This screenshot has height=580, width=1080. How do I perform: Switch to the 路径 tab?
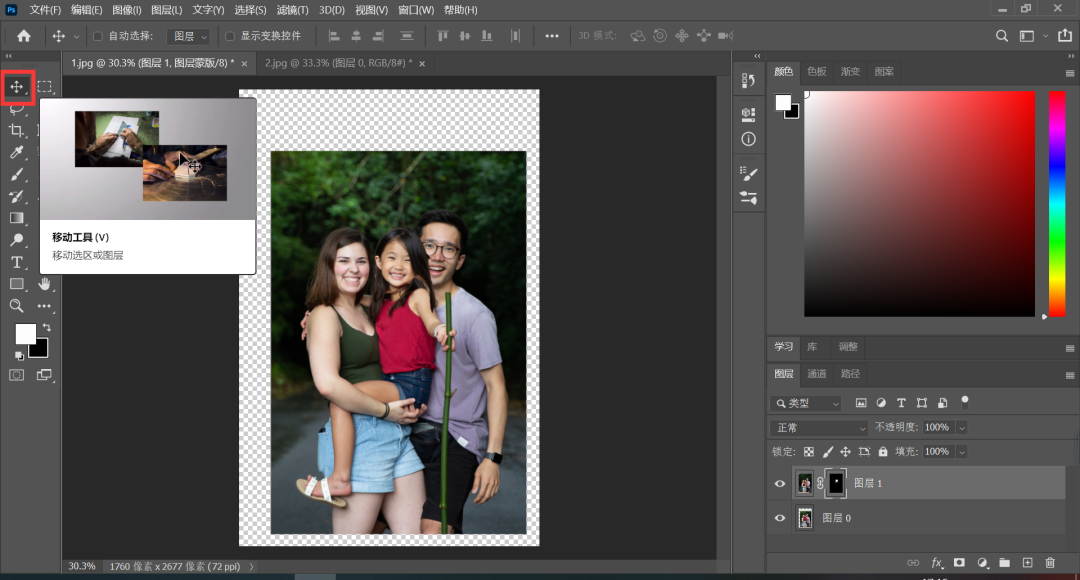tap(850, 374)
